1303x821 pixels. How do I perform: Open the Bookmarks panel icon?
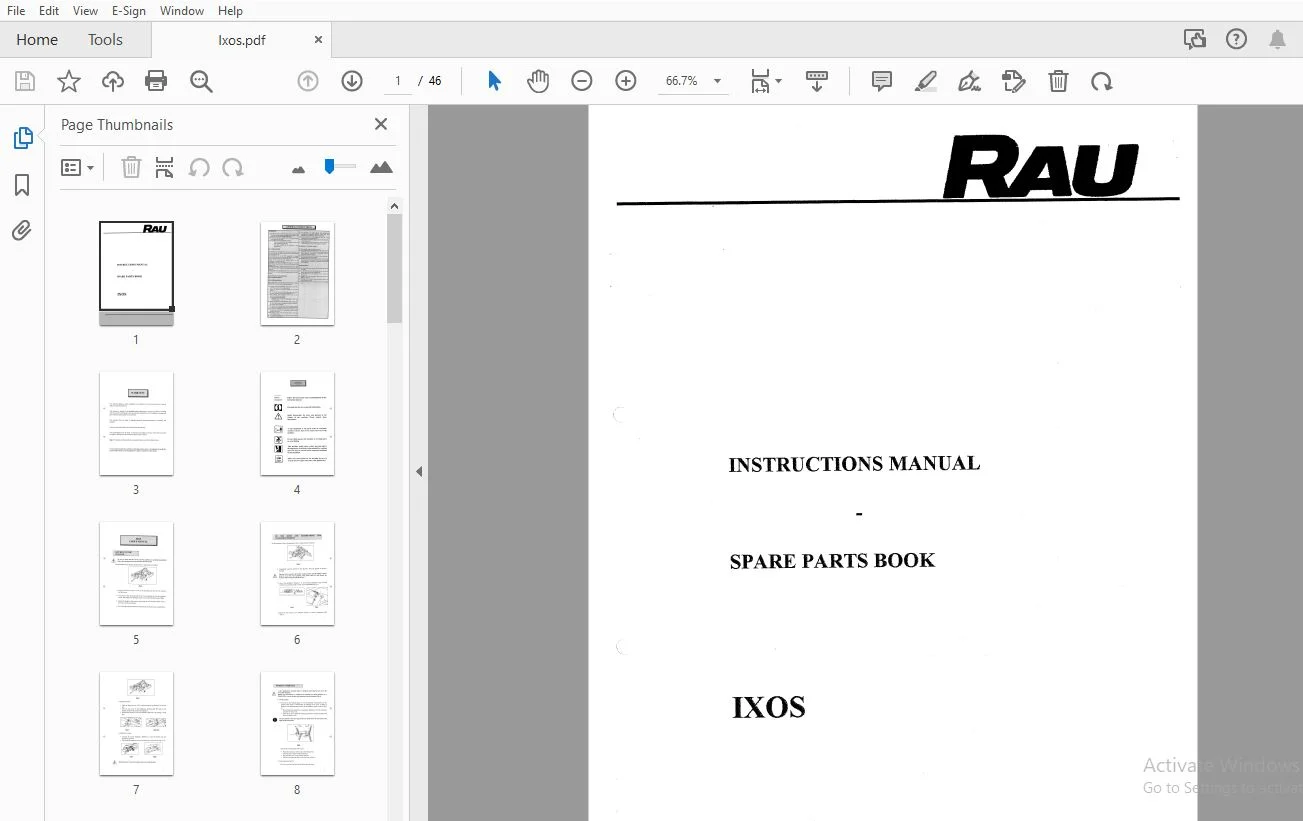click(22, 185)
